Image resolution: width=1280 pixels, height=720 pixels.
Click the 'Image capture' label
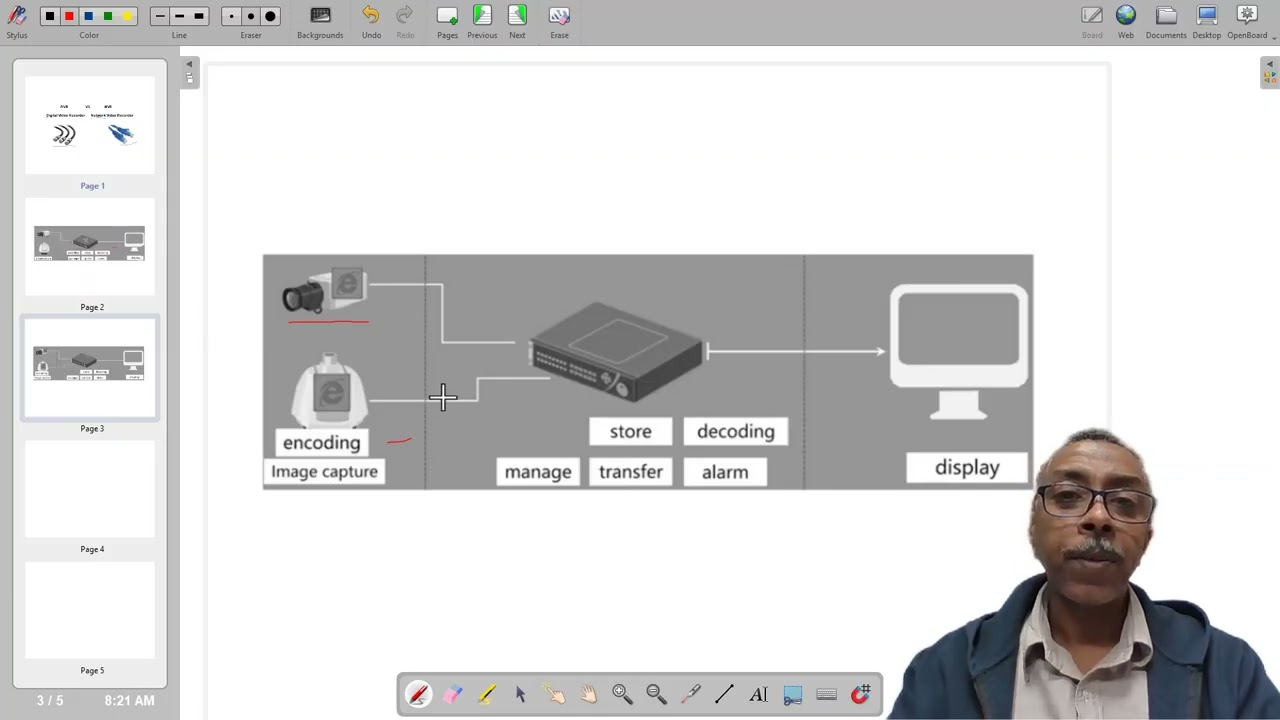click(324, 471)
